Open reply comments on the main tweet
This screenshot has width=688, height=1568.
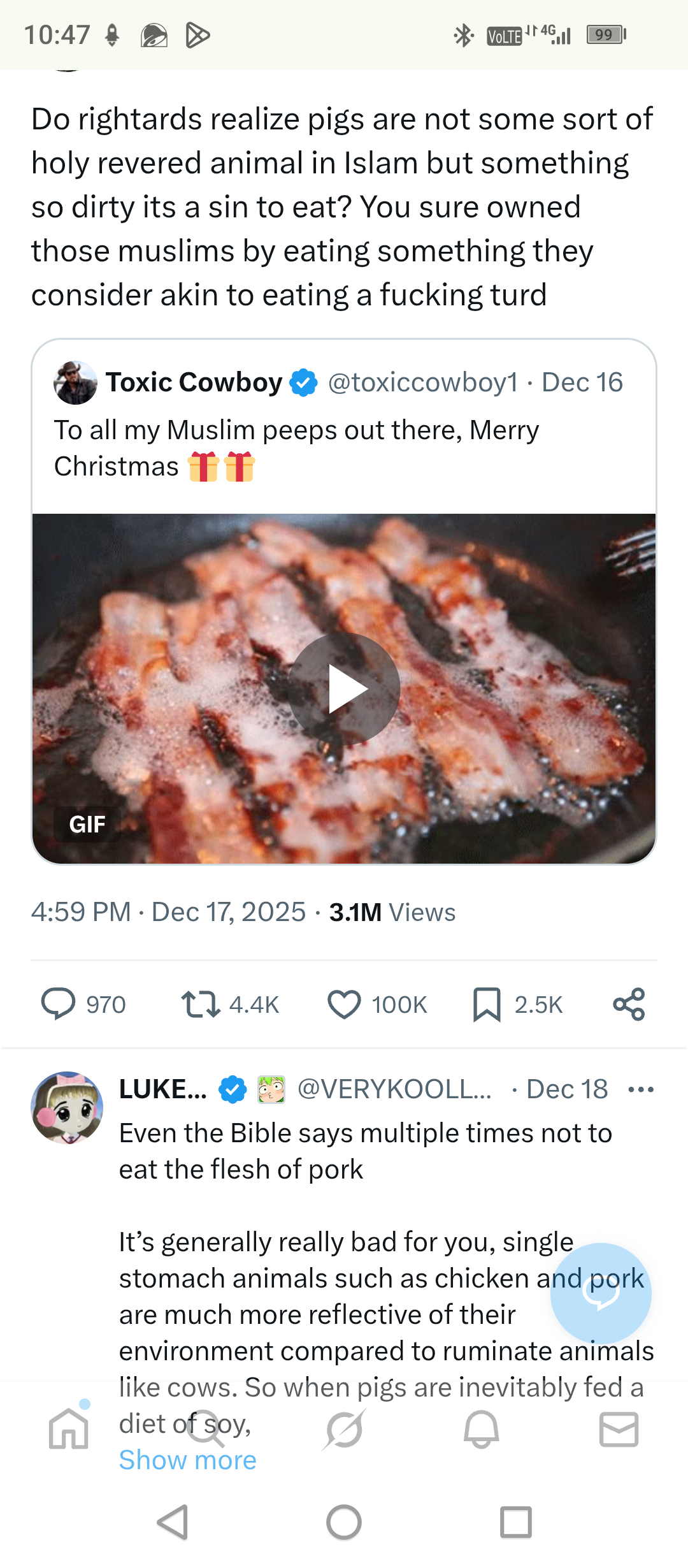(59, 1005)
